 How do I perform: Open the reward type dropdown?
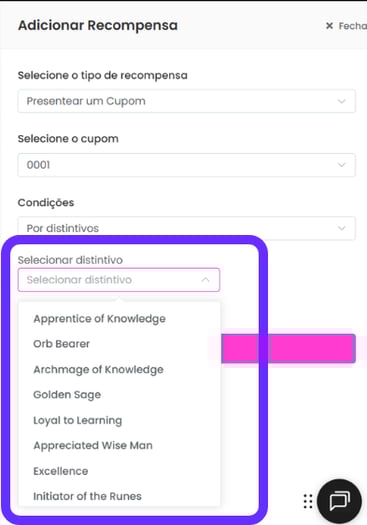tap(187, 101)
